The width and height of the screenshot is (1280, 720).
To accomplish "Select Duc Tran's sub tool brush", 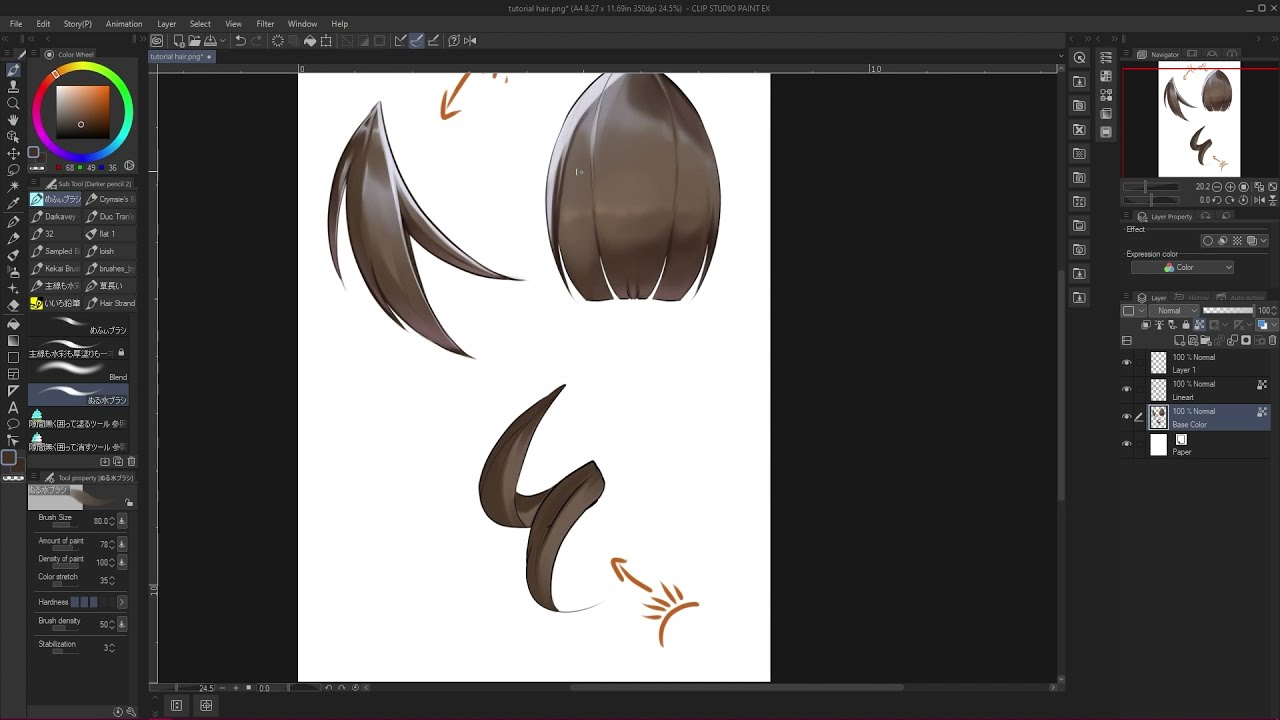I will pos(109,217).
